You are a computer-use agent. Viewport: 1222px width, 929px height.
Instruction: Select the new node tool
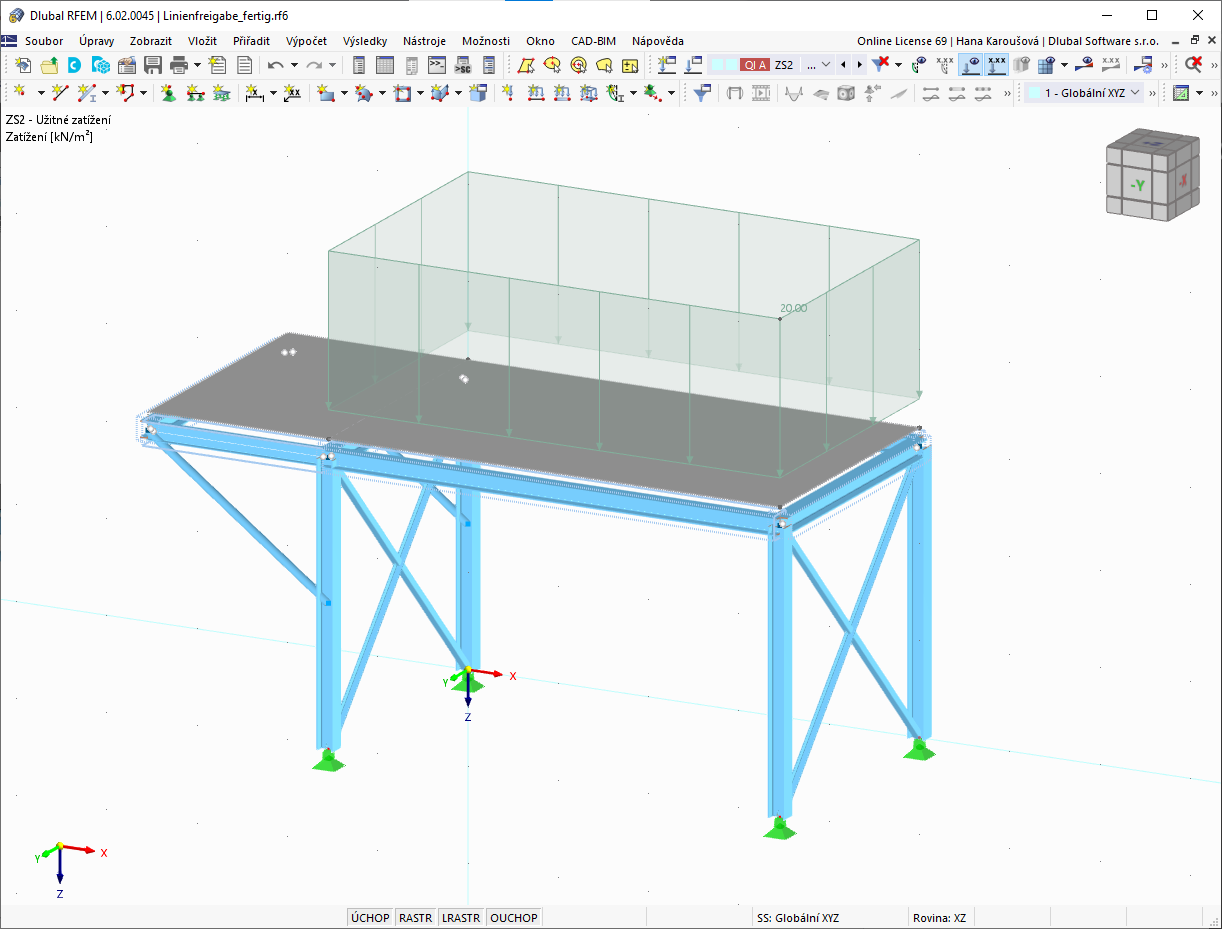coord(20,93)
